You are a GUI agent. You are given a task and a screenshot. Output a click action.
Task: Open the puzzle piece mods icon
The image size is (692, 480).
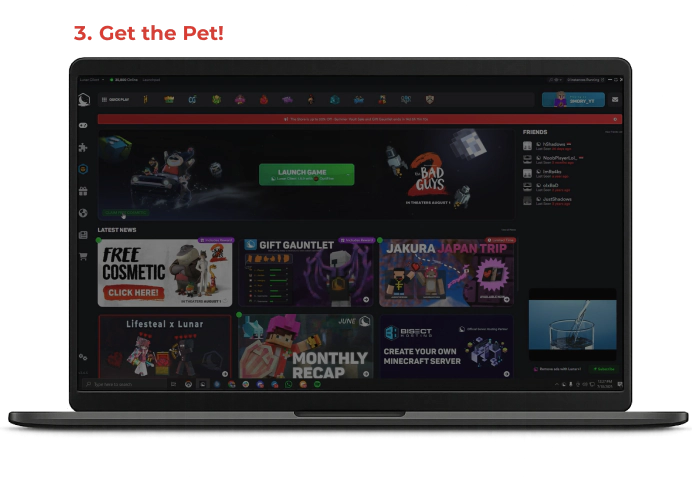pyautogui.click(x=83, y=147)
